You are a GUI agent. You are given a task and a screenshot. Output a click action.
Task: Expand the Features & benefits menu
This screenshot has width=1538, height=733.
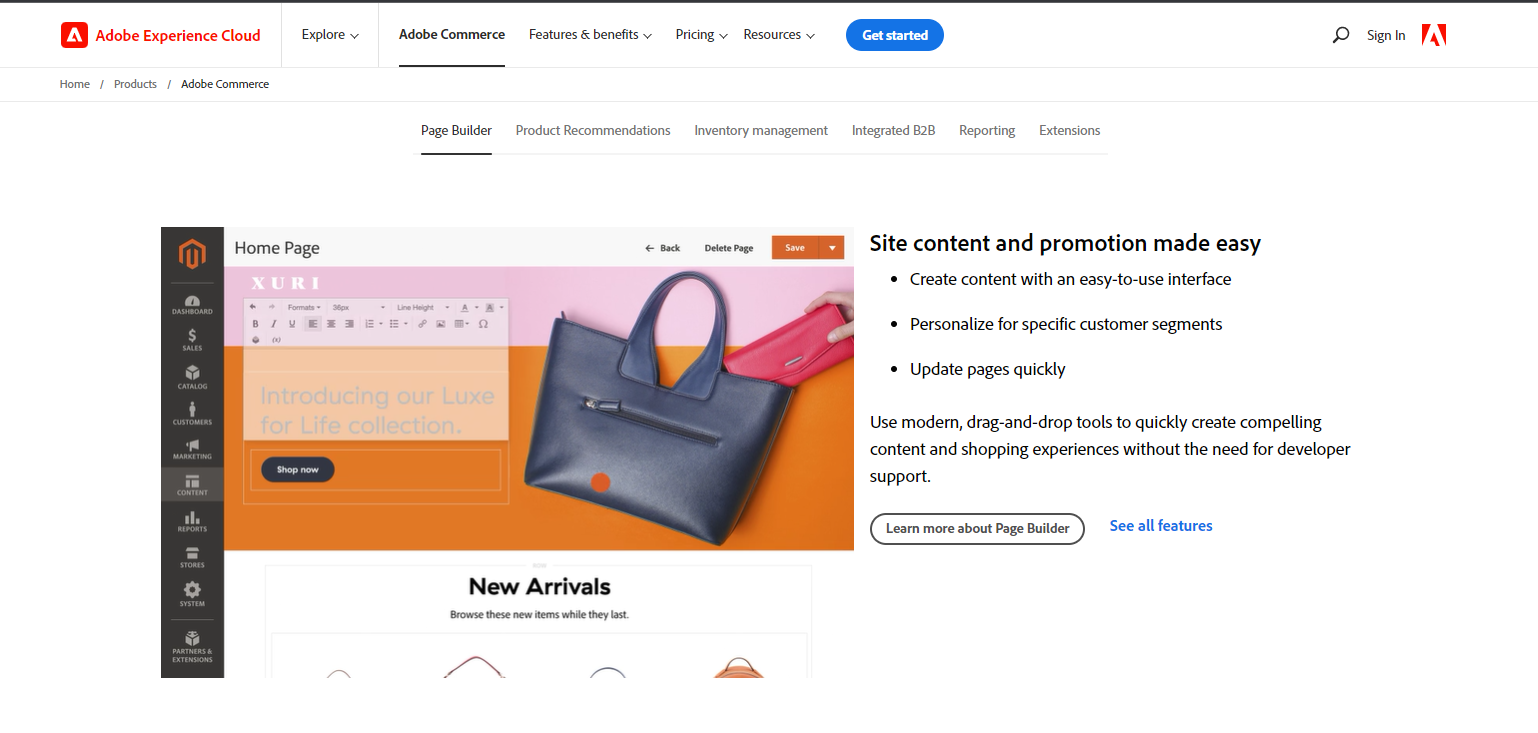[590, 35]
